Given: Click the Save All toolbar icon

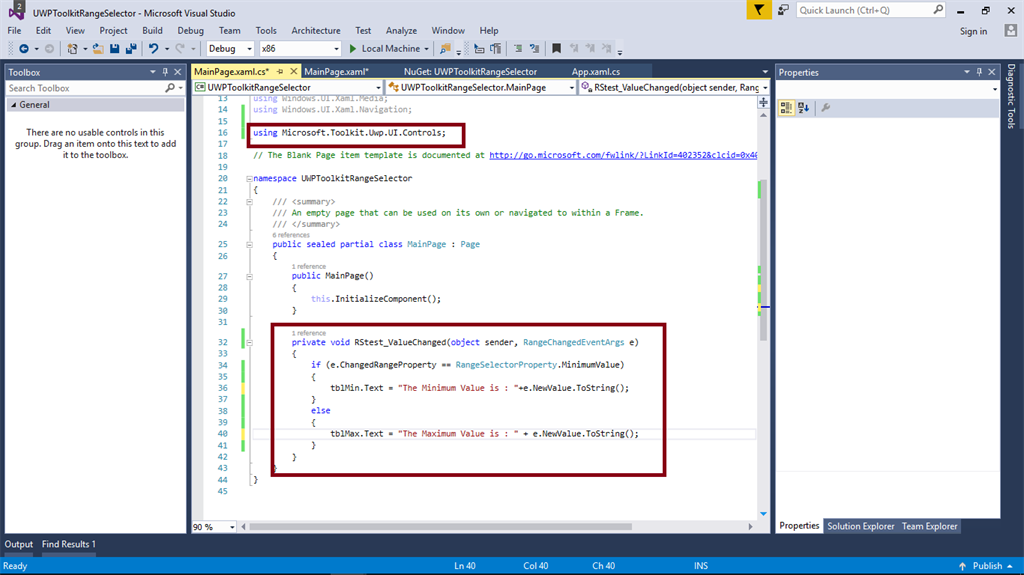Looking at the screenshot, I should click(131, 49).
